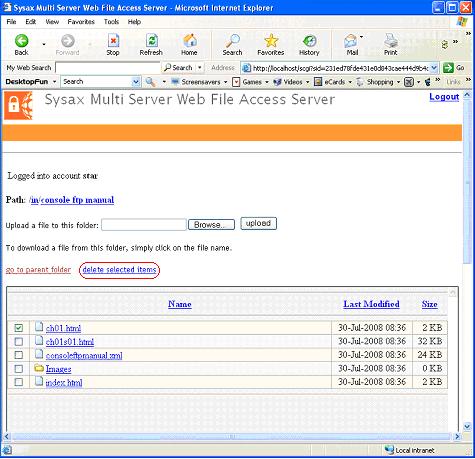Sort by the Name column header
The width and height of the screenshot is (475, 459).
[x=180, y=304]
